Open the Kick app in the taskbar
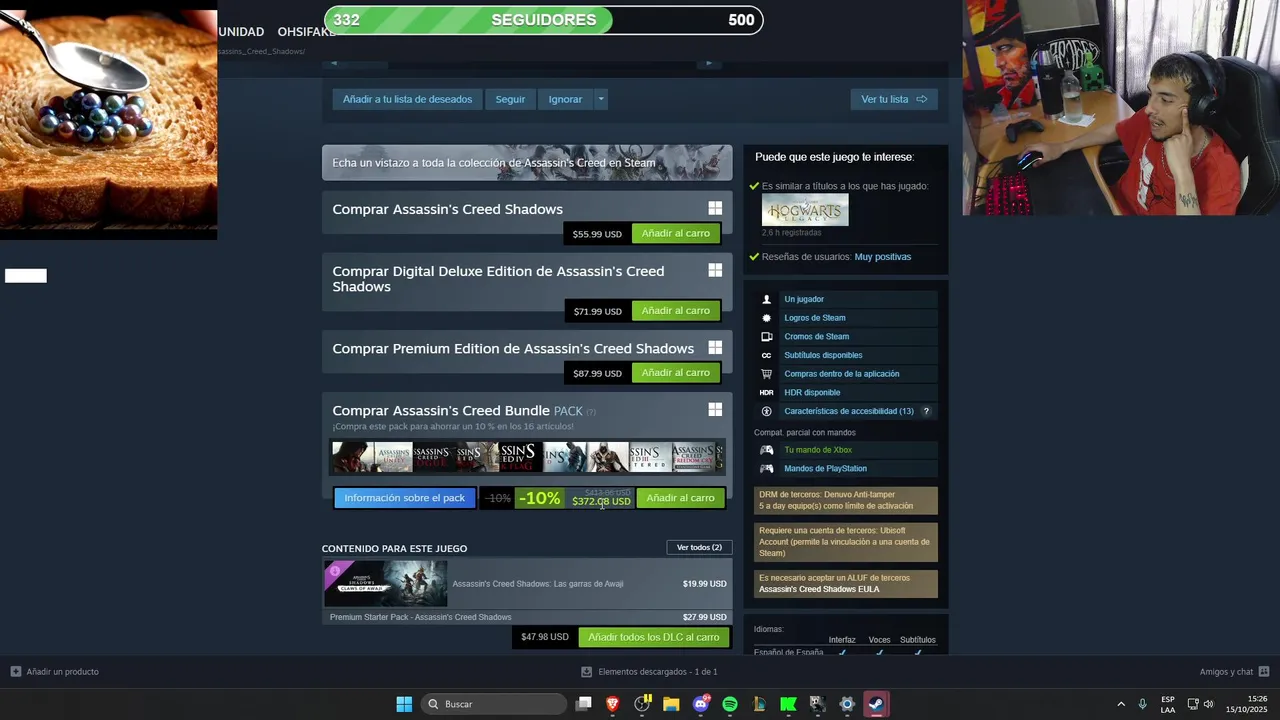 788,704
